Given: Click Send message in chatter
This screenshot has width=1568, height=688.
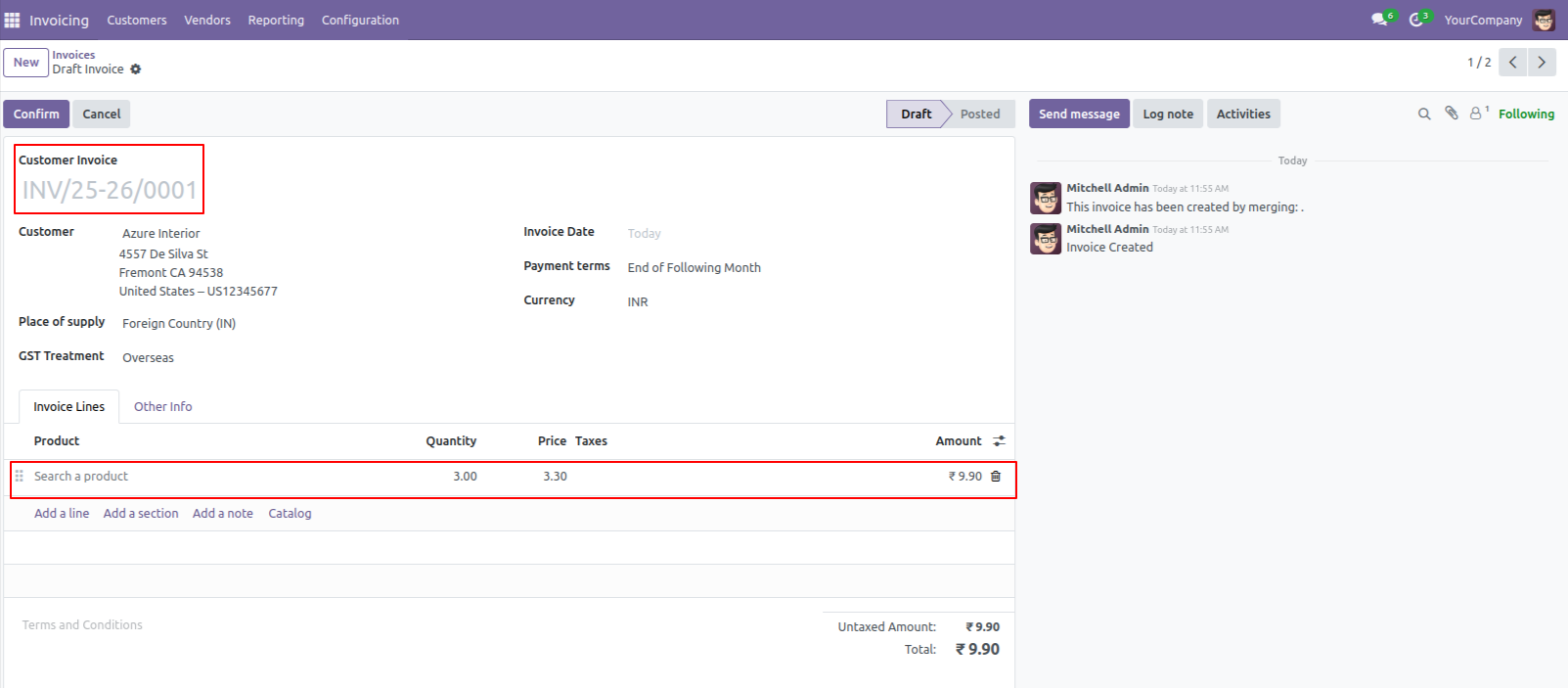Looking at the screenshot, I should (x=1079, y=114).
